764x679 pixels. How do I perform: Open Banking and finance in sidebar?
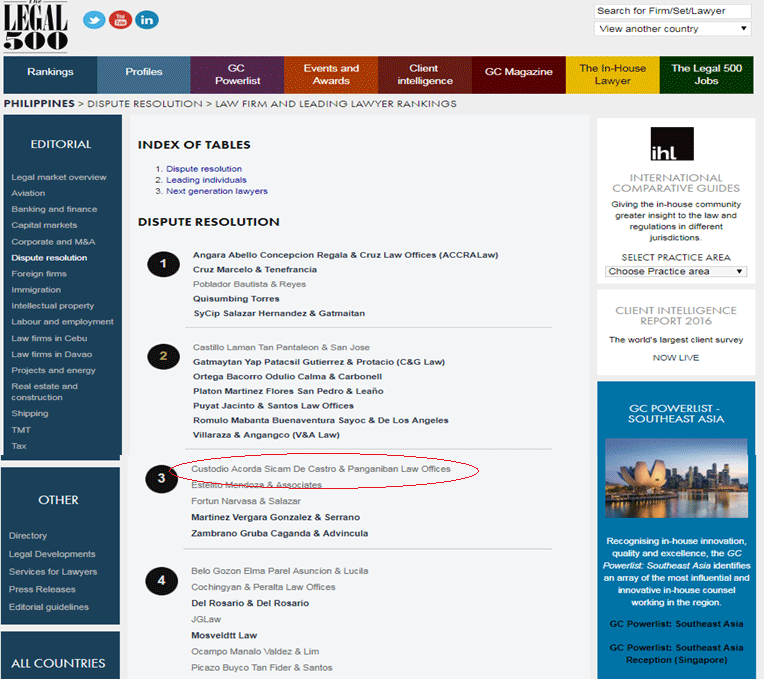coord(54,209)
